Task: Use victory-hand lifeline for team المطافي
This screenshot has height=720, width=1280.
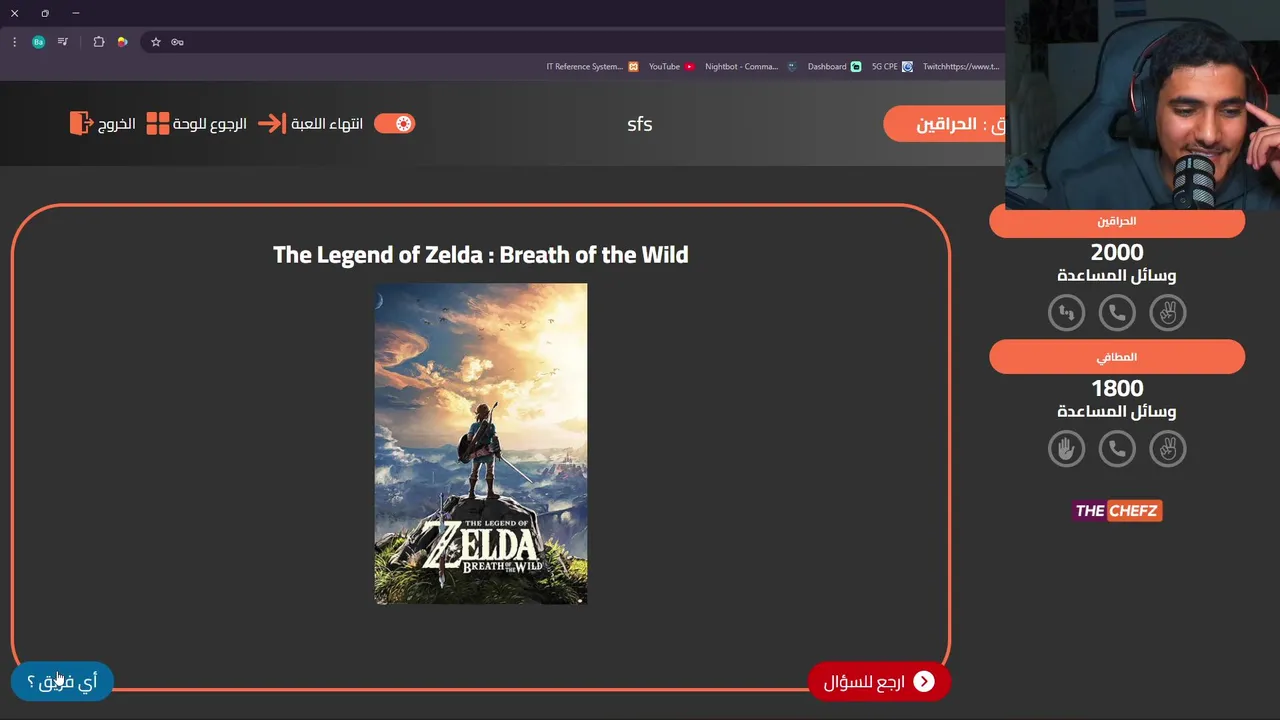Action: [1168, 449]
